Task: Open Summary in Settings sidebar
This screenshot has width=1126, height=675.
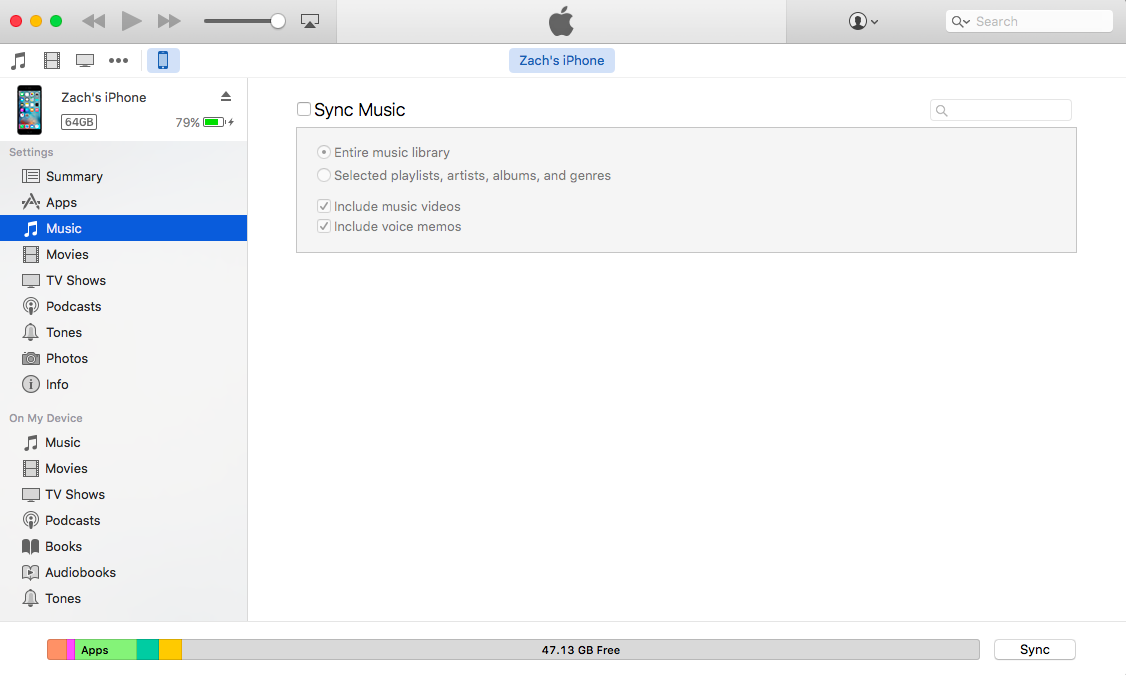Action: [x=124, y=176]
